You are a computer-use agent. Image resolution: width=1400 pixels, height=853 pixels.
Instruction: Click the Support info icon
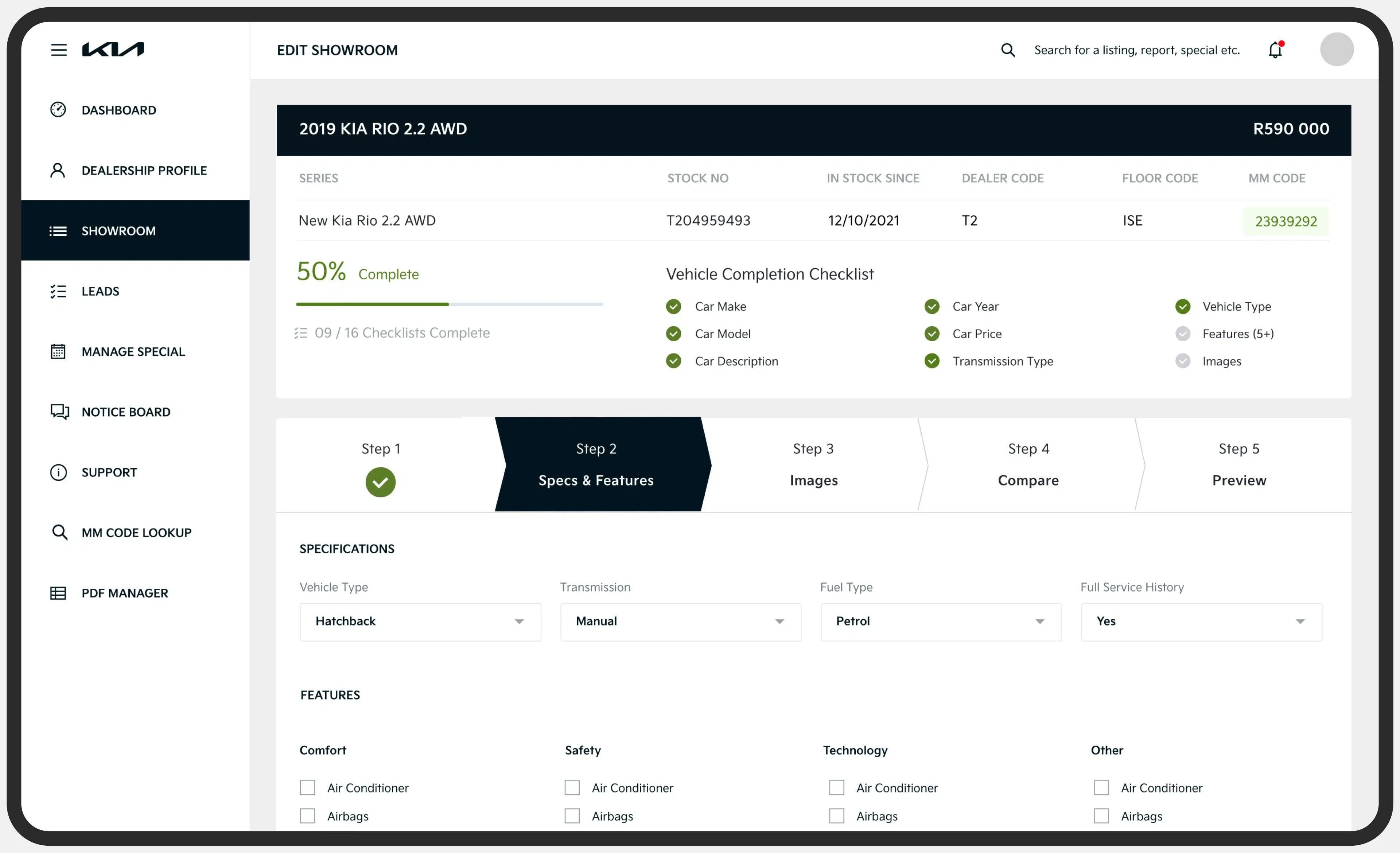pos(58,472)
